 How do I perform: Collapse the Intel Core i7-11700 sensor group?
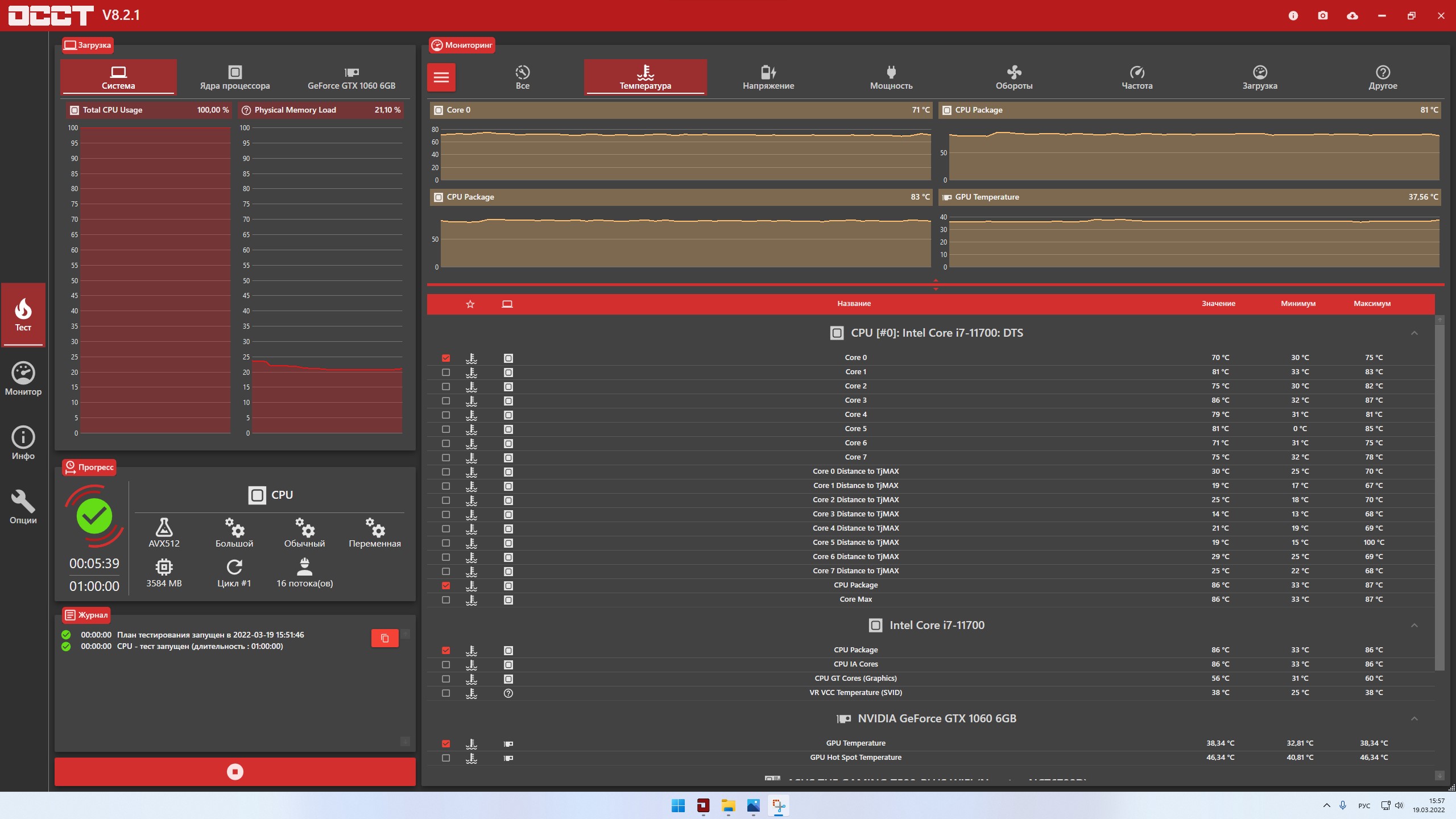tap(1414, 626)
